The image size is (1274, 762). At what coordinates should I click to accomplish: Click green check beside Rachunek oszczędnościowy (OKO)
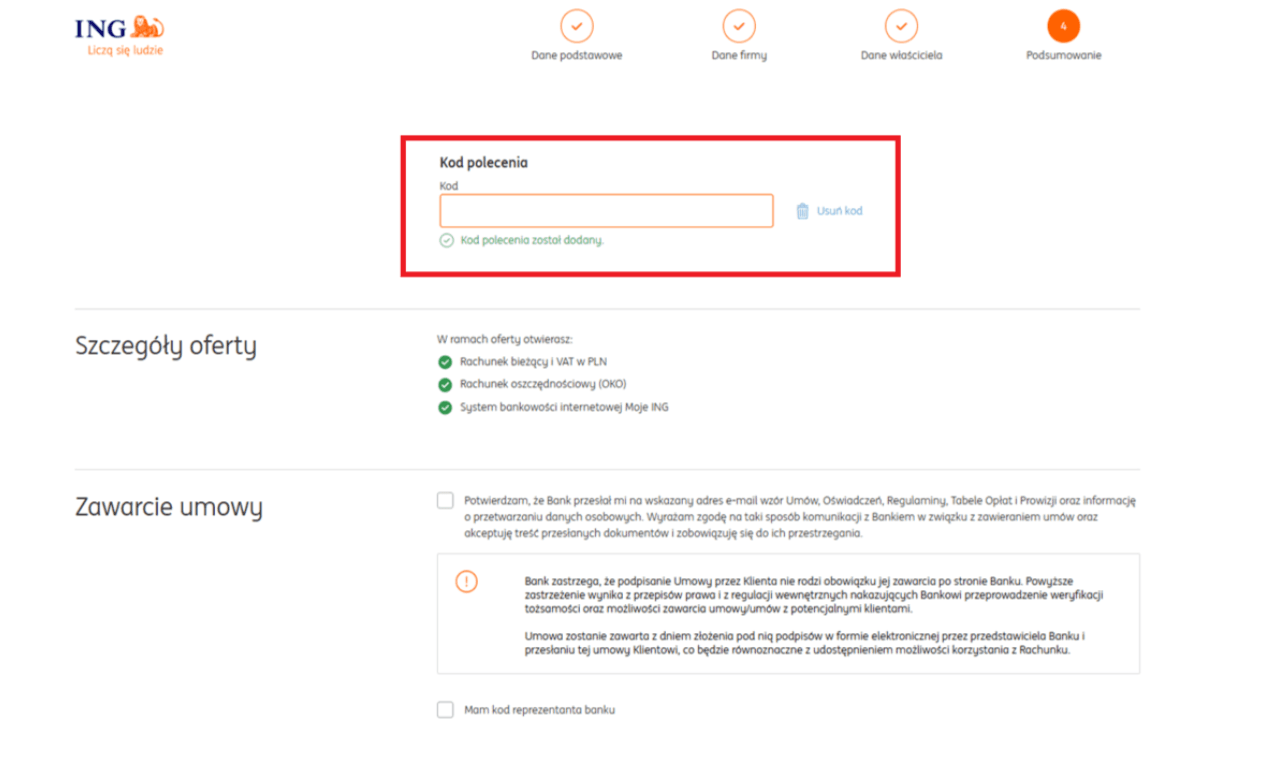(445, 384)
